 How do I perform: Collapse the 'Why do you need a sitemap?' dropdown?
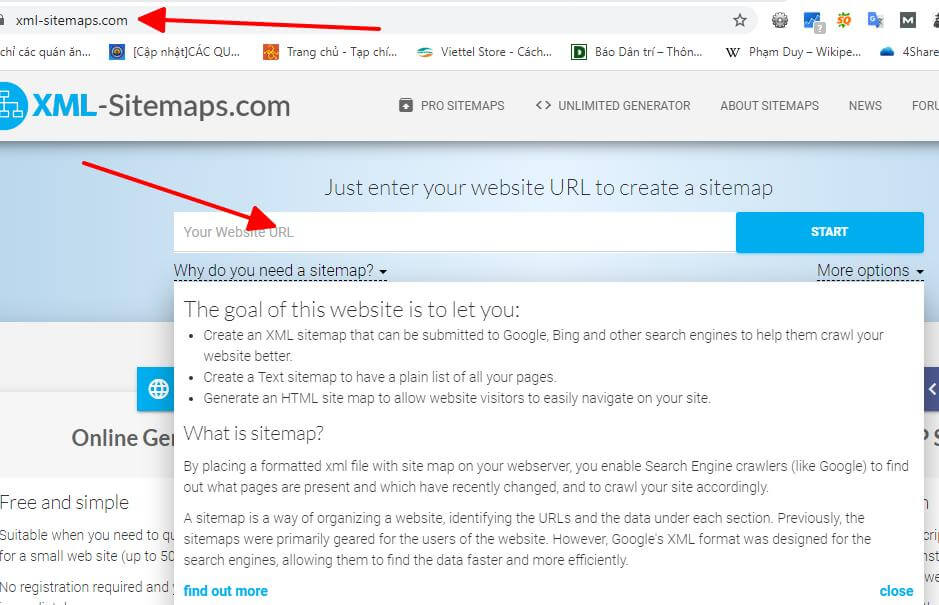(x=280, y=271)
